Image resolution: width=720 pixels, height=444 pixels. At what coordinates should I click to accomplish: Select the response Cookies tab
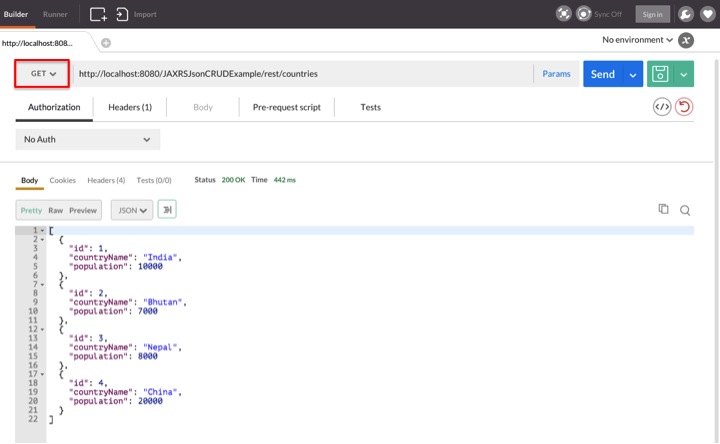[62, 180]
